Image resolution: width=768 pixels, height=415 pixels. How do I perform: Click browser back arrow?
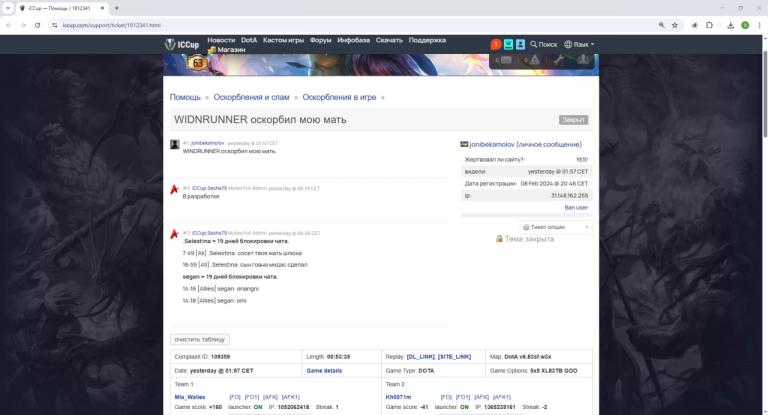(8, 25)
